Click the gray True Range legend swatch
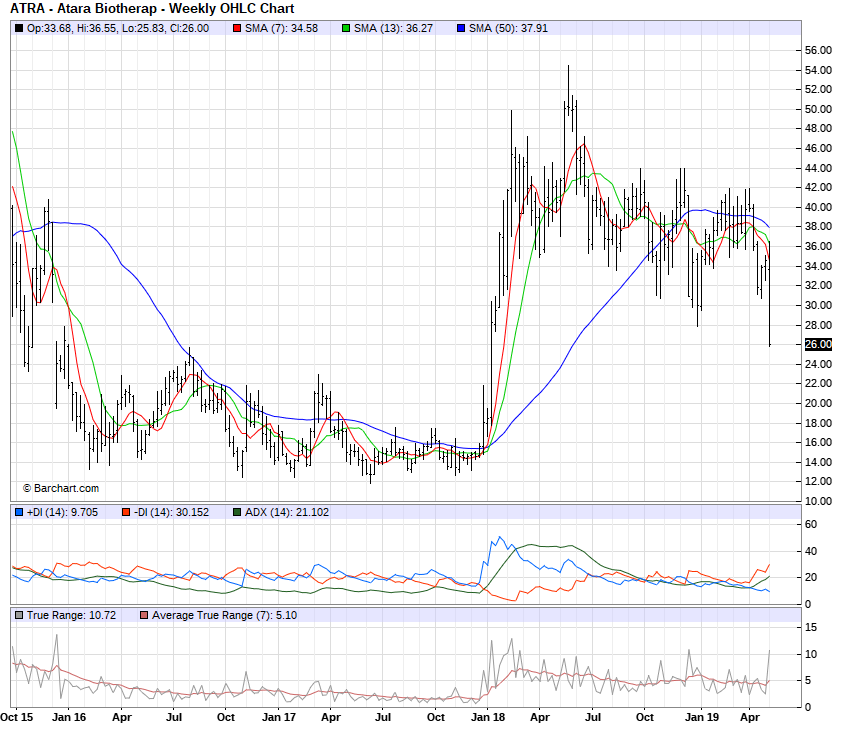 [19, 615]
